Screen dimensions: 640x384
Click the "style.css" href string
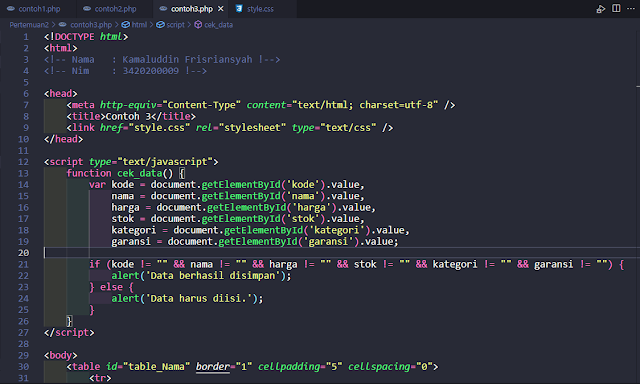pos(159,128)
